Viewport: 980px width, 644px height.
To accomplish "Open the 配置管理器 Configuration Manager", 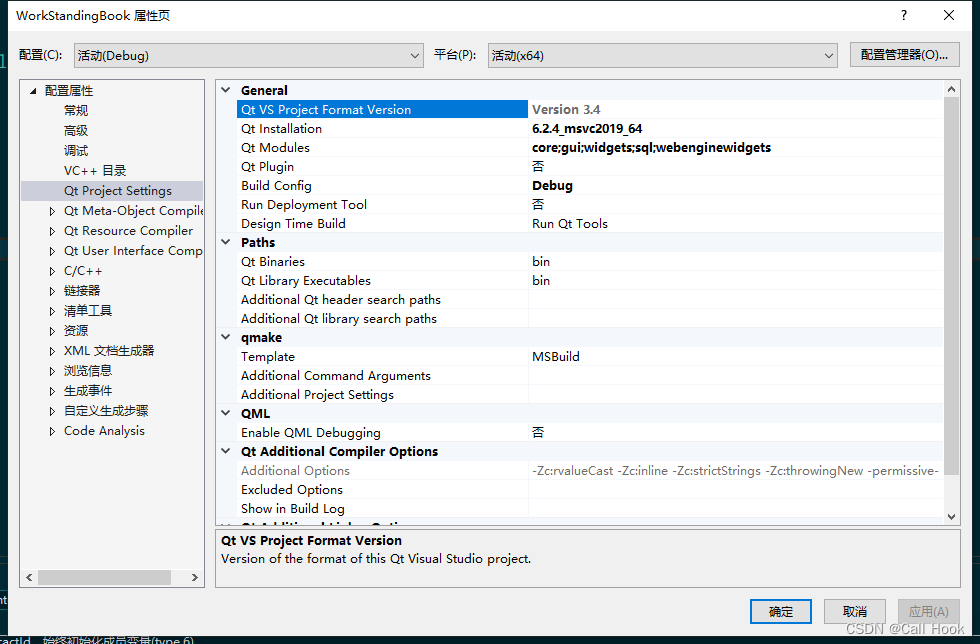I will (904, 55).
